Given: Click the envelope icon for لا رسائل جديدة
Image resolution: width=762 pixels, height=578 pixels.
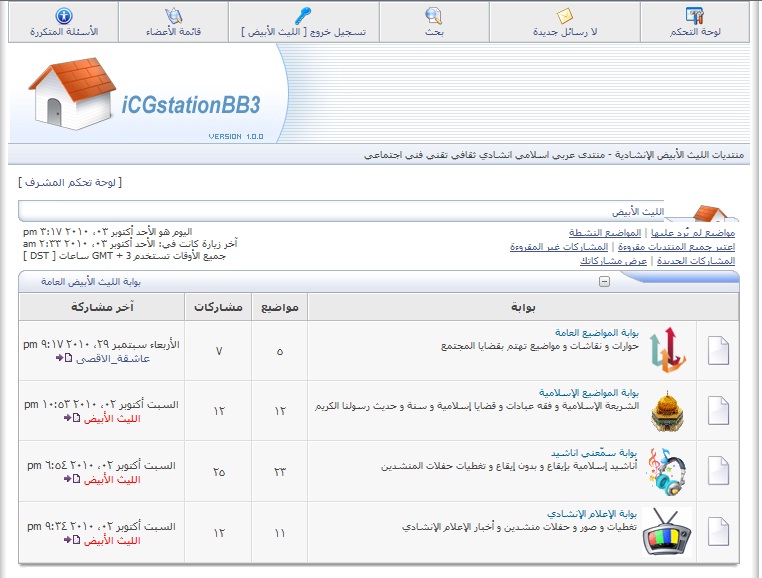Looking at the screenshot, I should 565,15.
